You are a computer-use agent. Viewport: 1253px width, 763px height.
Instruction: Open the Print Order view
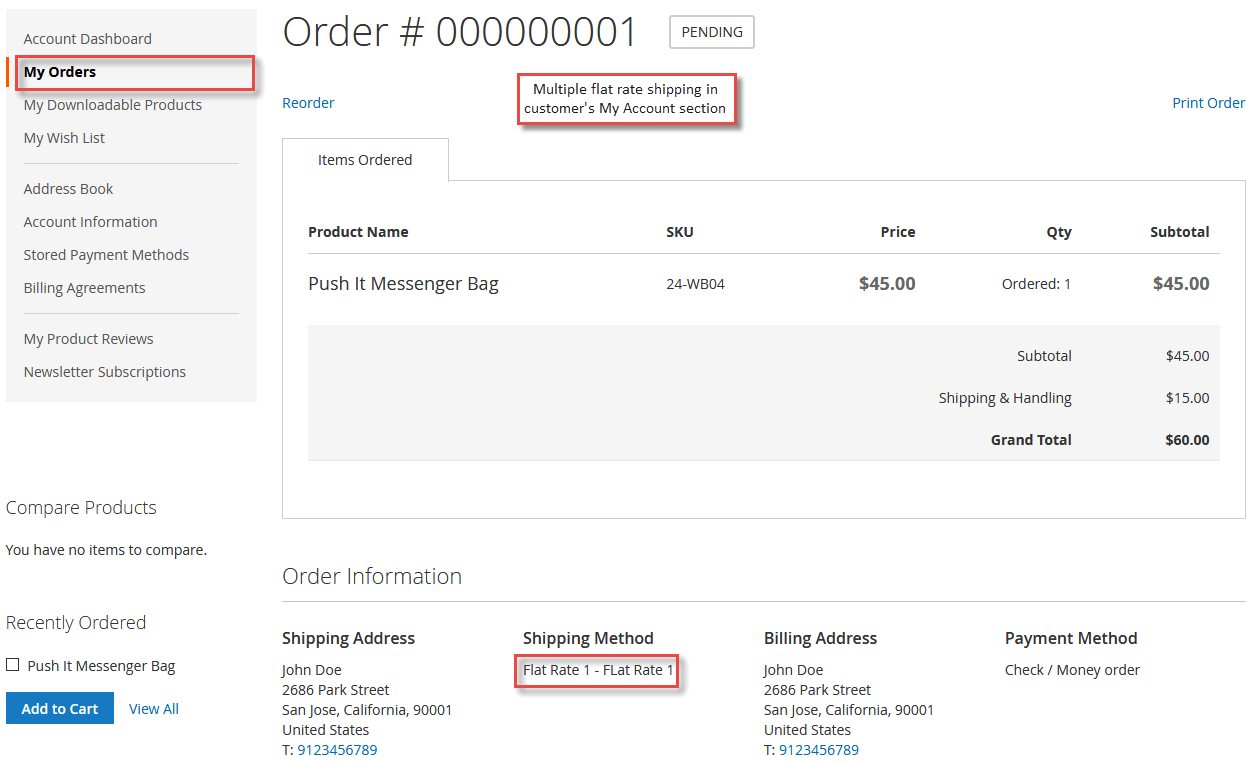(1209, 102)
